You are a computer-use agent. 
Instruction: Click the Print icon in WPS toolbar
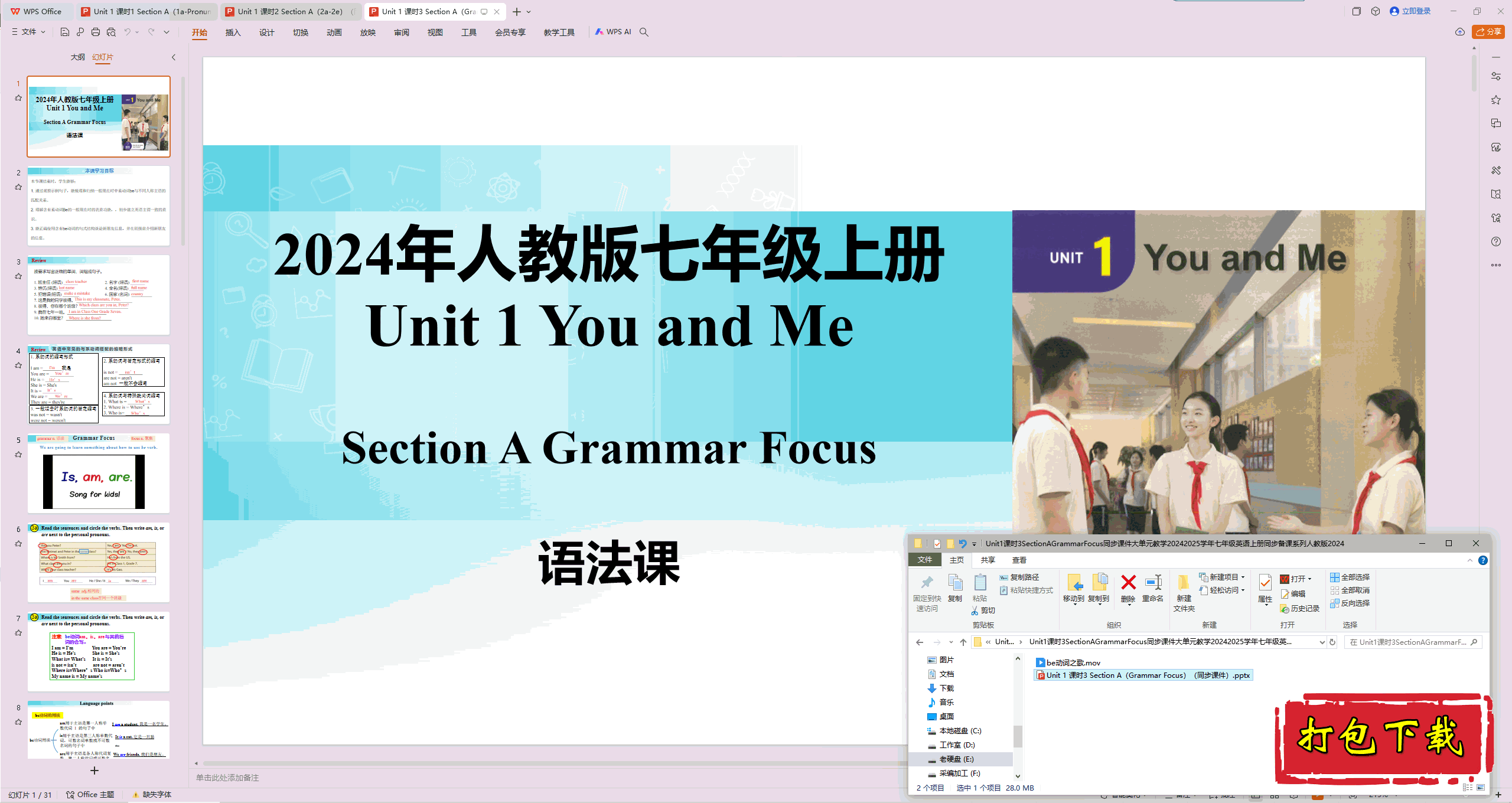click(x=96, y=32)
